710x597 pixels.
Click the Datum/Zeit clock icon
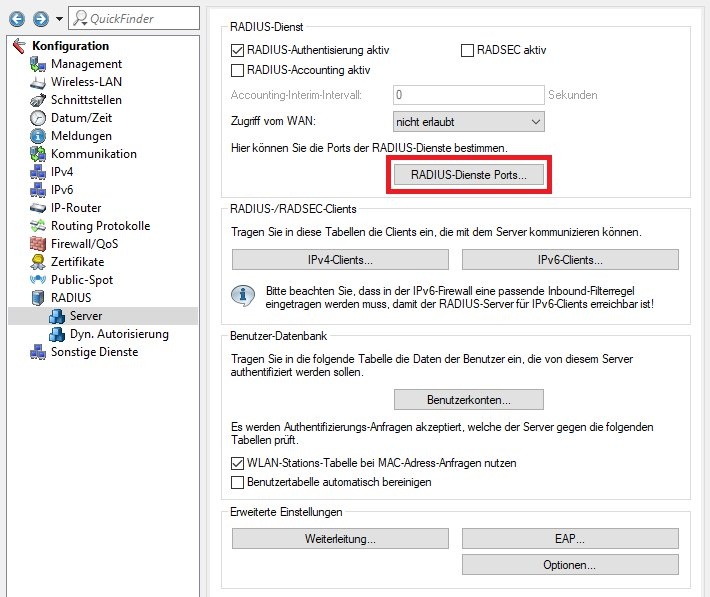click(38, 118)
